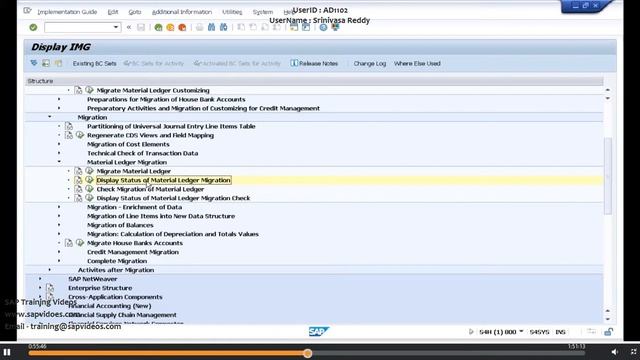This screenshot has width=640, height=360.
Task: Click the Find binoculars icon
Action: [x=211, y=27]
